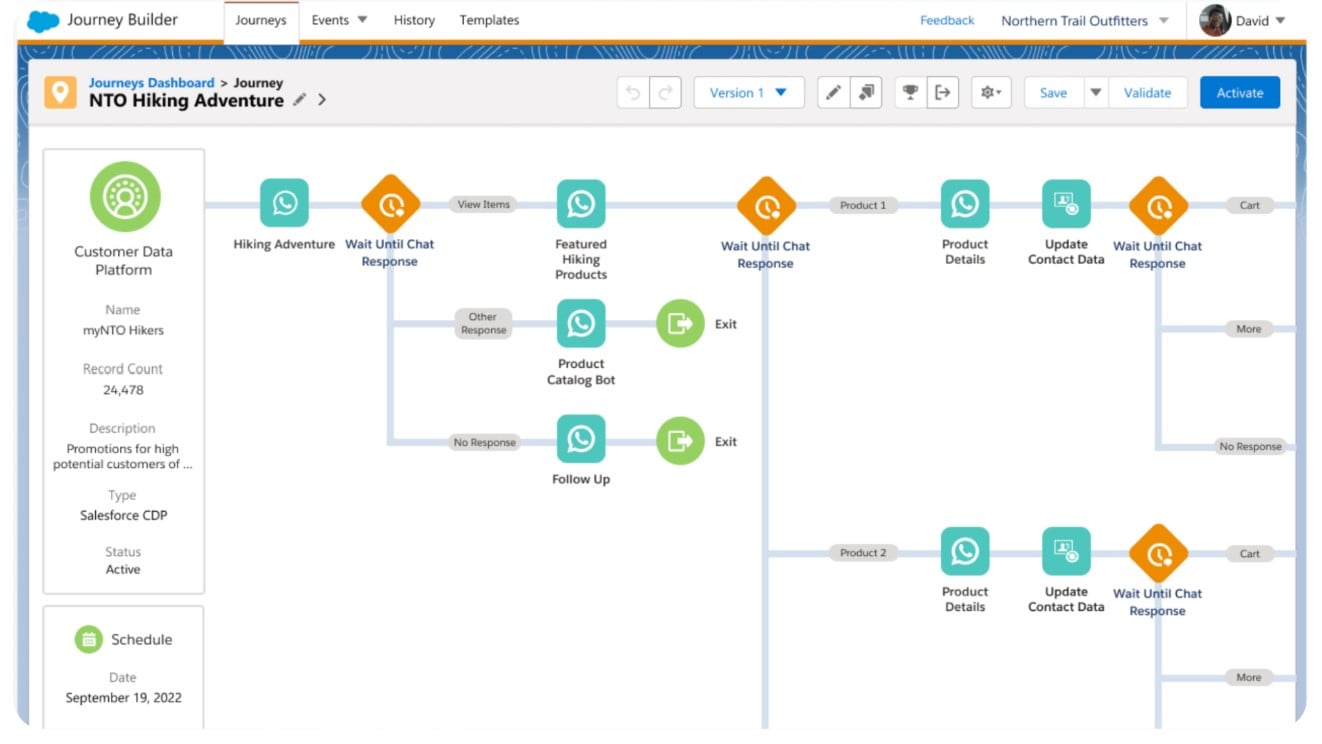1322x744 pixels.
Task: Select the Product Catalog Bot activity
Action: [581, 324]
